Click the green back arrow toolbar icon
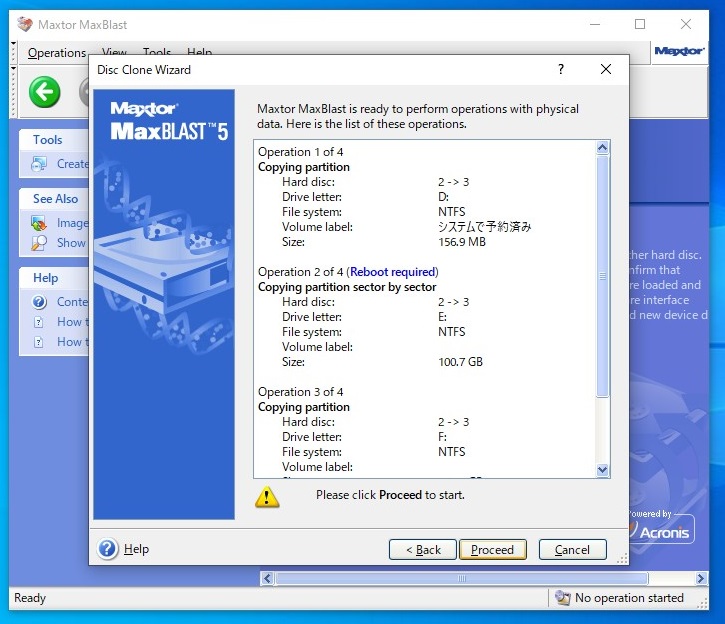Viewport: 725px width, 624px height. click(44, 92)
